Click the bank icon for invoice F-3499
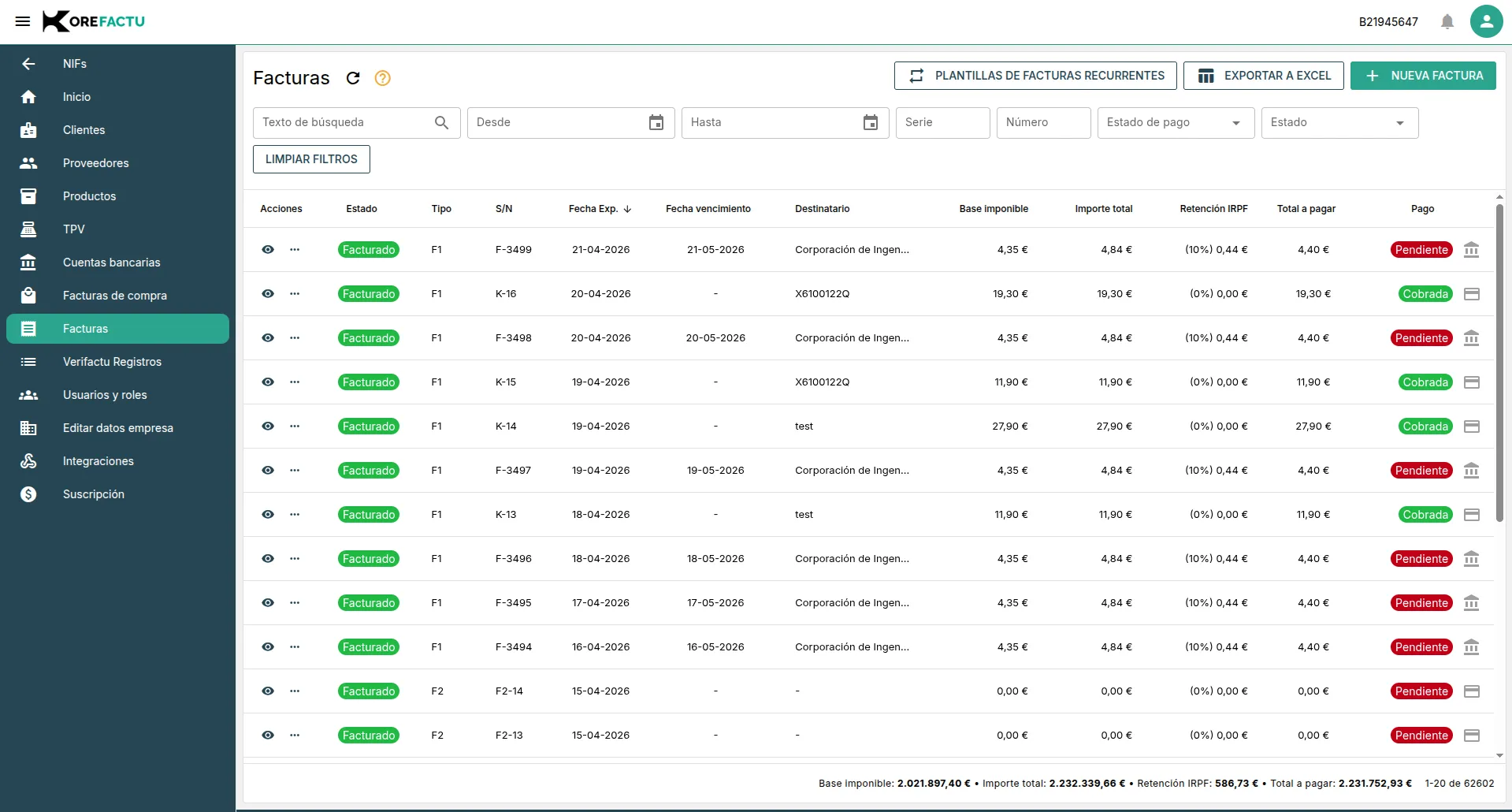The height and width of the screenshot is (812, 1512). [1471, 250]
